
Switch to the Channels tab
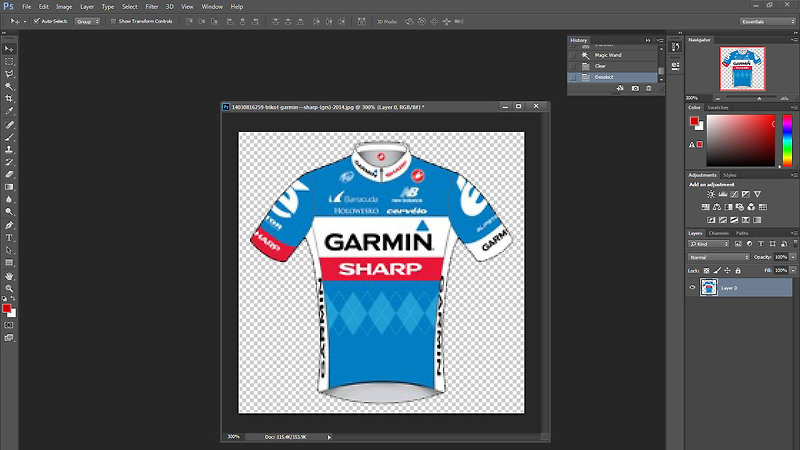(718, 233)
